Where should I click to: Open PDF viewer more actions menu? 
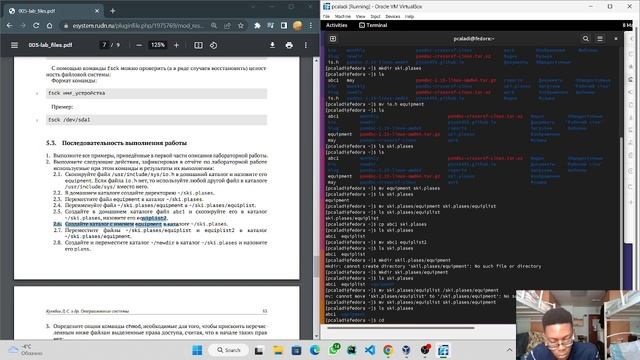[306, 45]
